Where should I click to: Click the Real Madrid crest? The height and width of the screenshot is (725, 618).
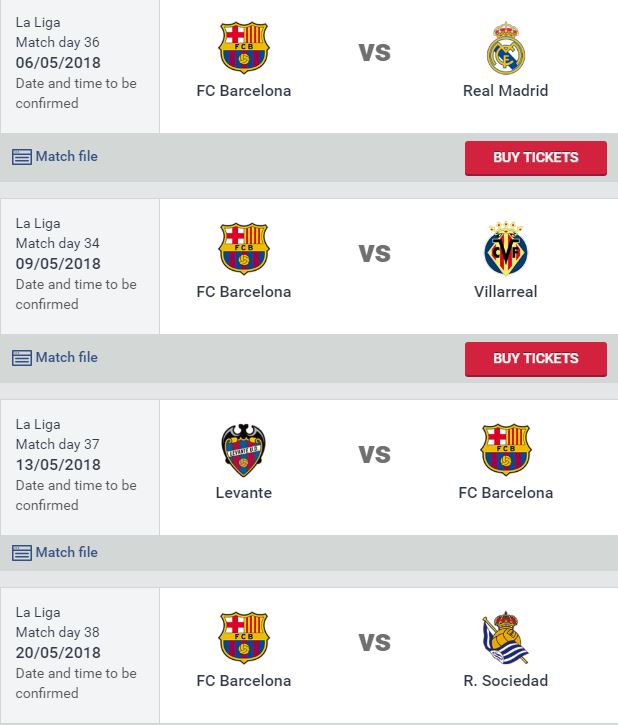(506, 48)
